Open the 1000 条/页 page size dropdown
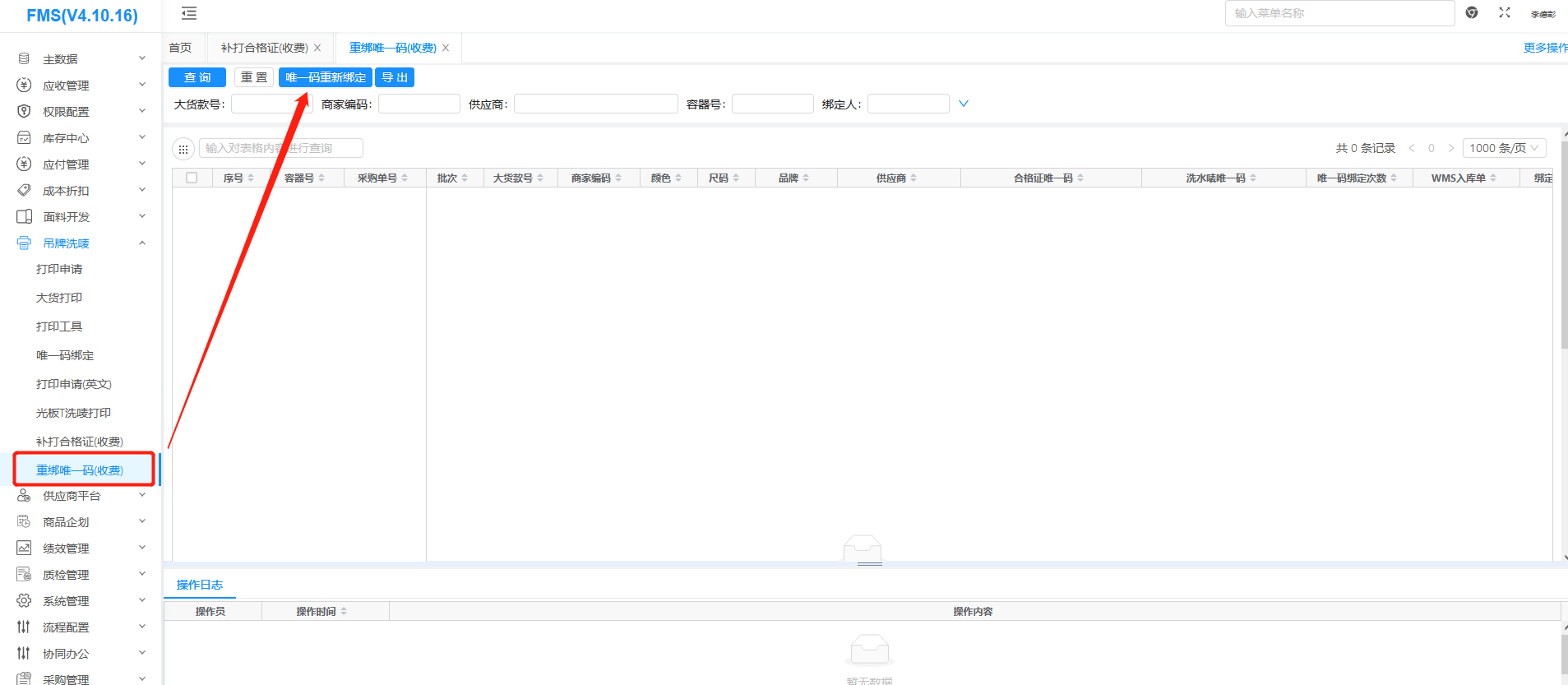 click(1504, 148)
